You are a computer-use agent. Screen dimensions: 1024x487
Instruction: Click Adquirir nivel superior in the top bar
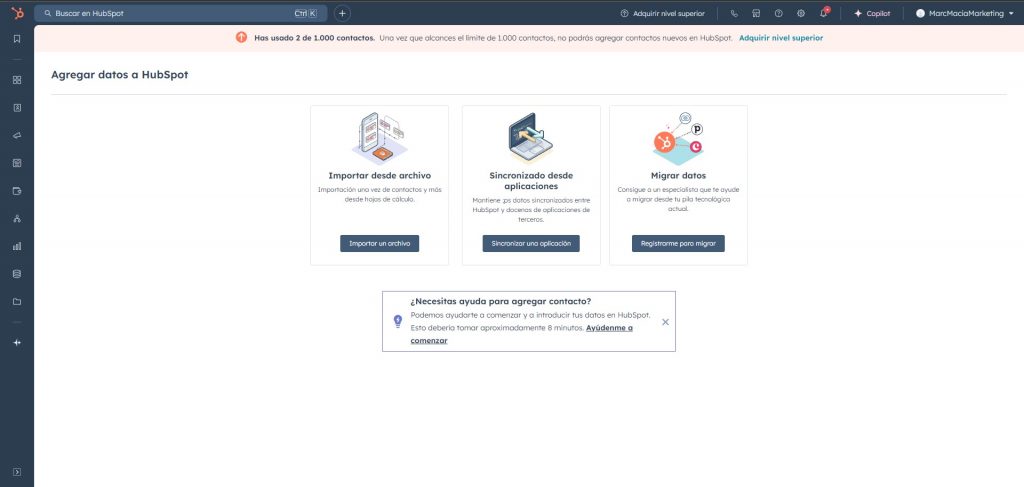pos(662,14)
